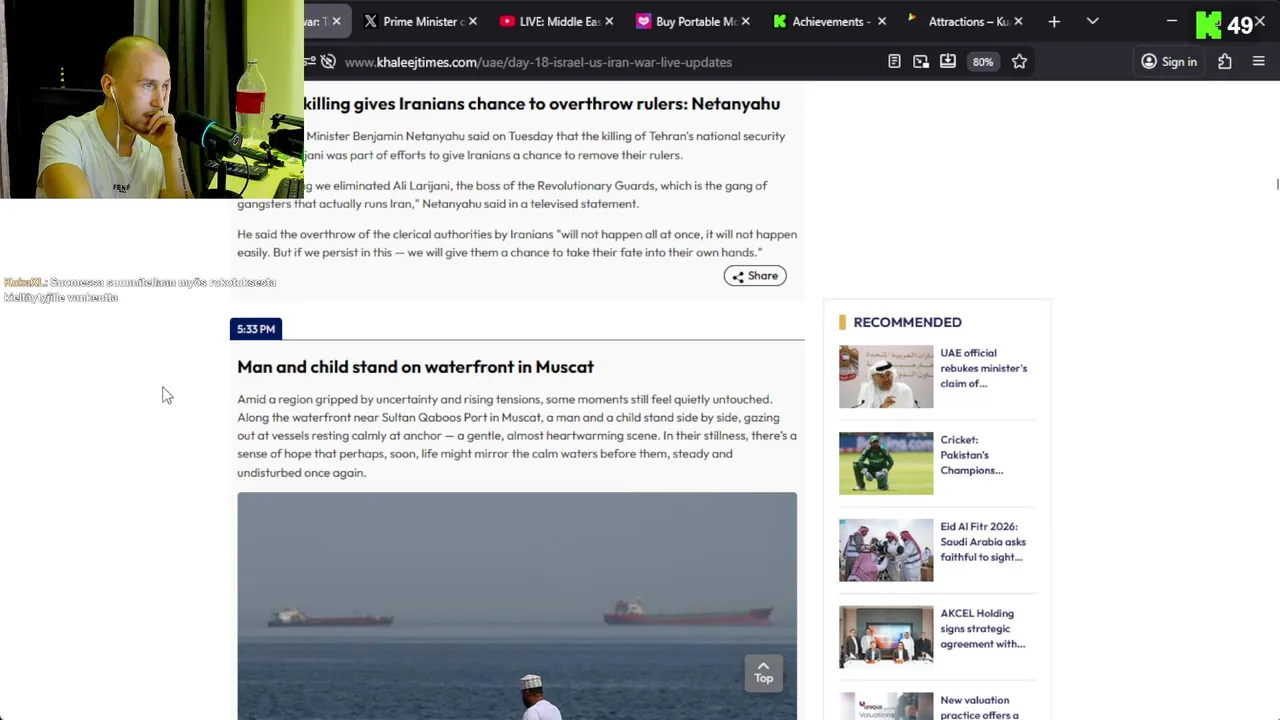Close the Attractions tab
The height and width of the screenshot is (720, 1280).
pos(1018,21)
